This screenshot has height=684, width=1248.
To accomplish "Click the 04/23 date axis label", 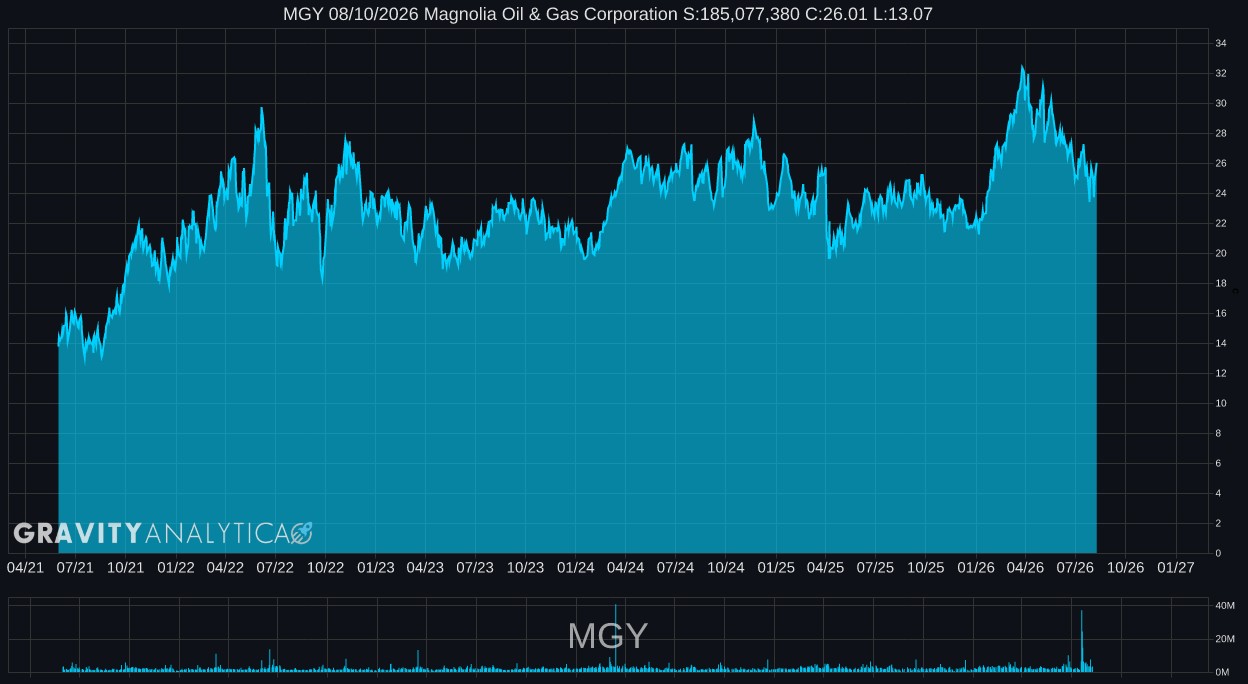I will pyautogui.click(x=425, y=567).
